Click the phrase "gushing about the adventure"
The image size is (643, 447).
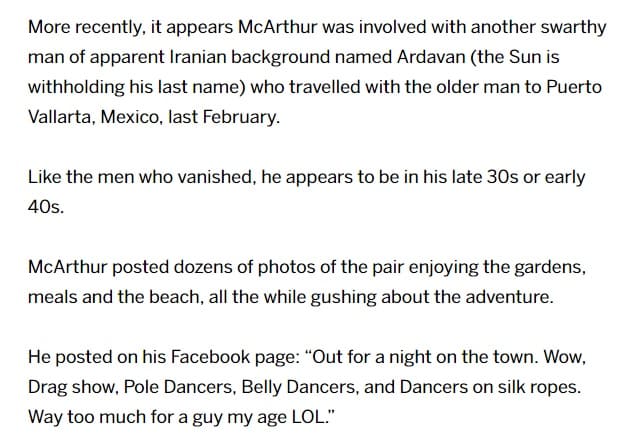tap(430, 297)
